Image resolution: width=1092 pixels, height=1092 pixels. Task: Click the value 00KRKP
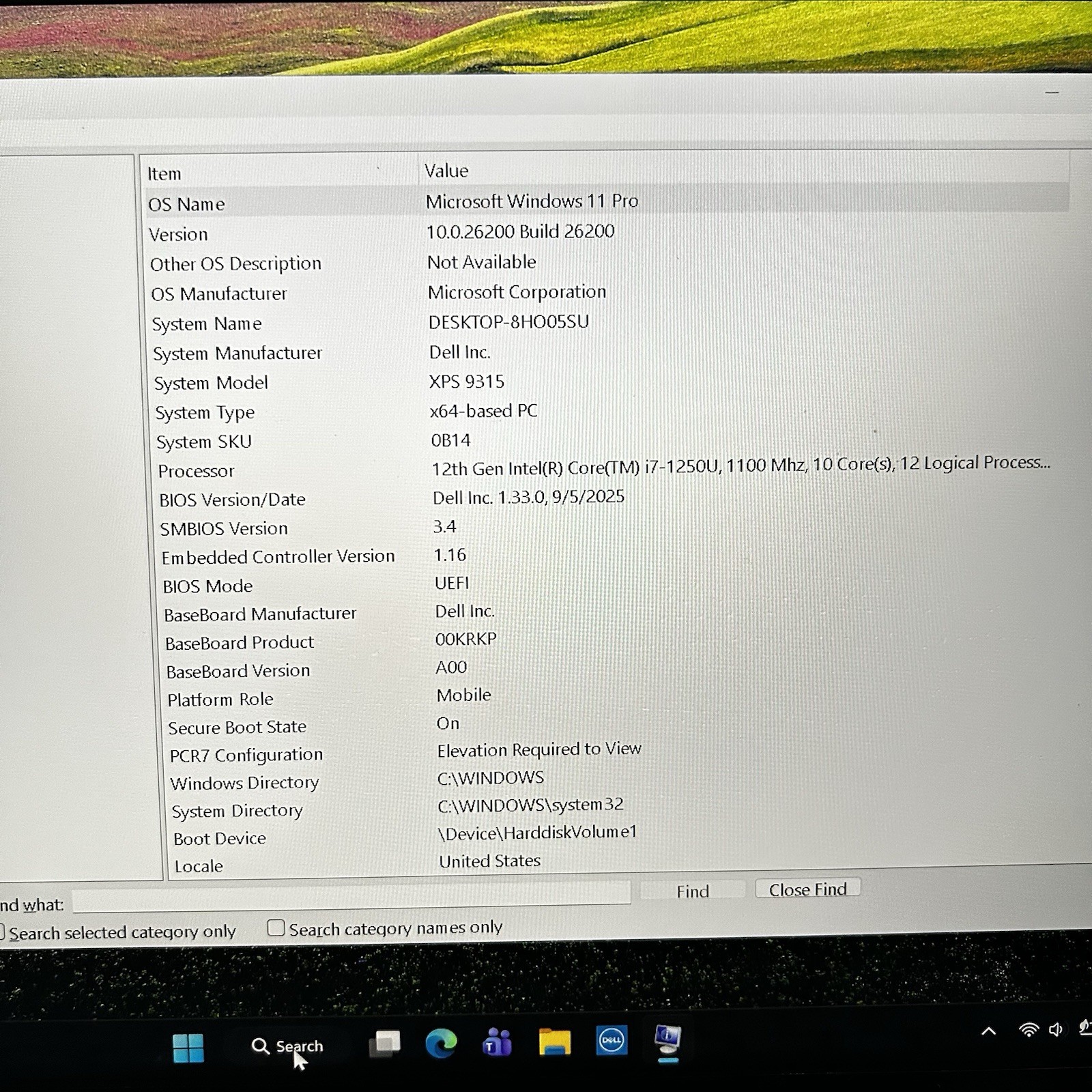466,639
